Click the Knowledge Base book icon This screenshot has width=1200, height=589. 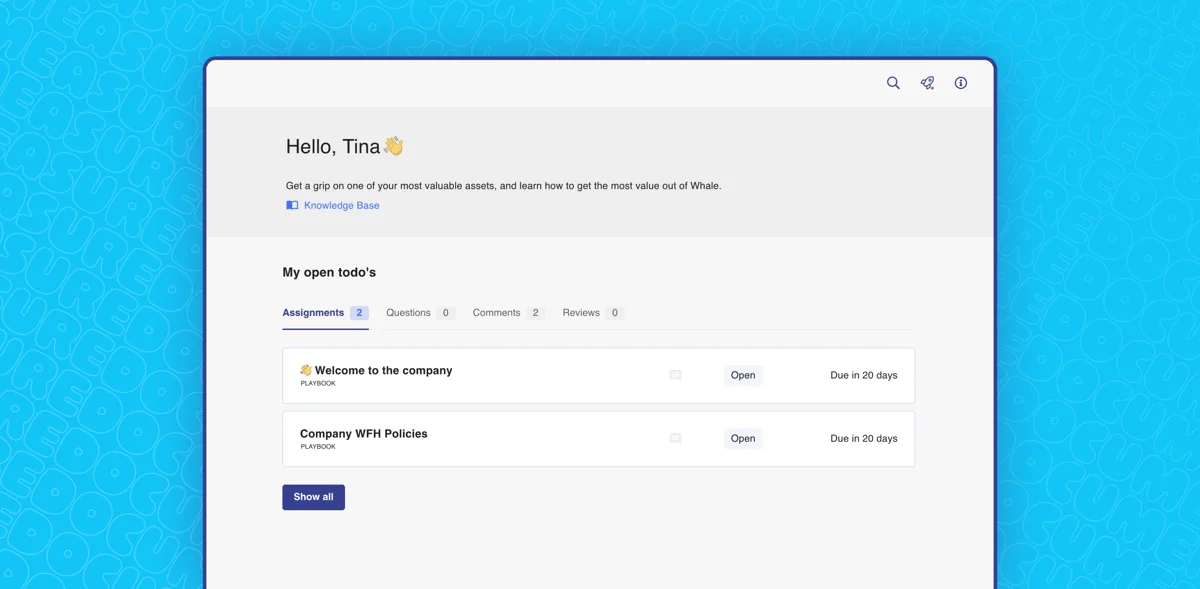click(291, 204)
